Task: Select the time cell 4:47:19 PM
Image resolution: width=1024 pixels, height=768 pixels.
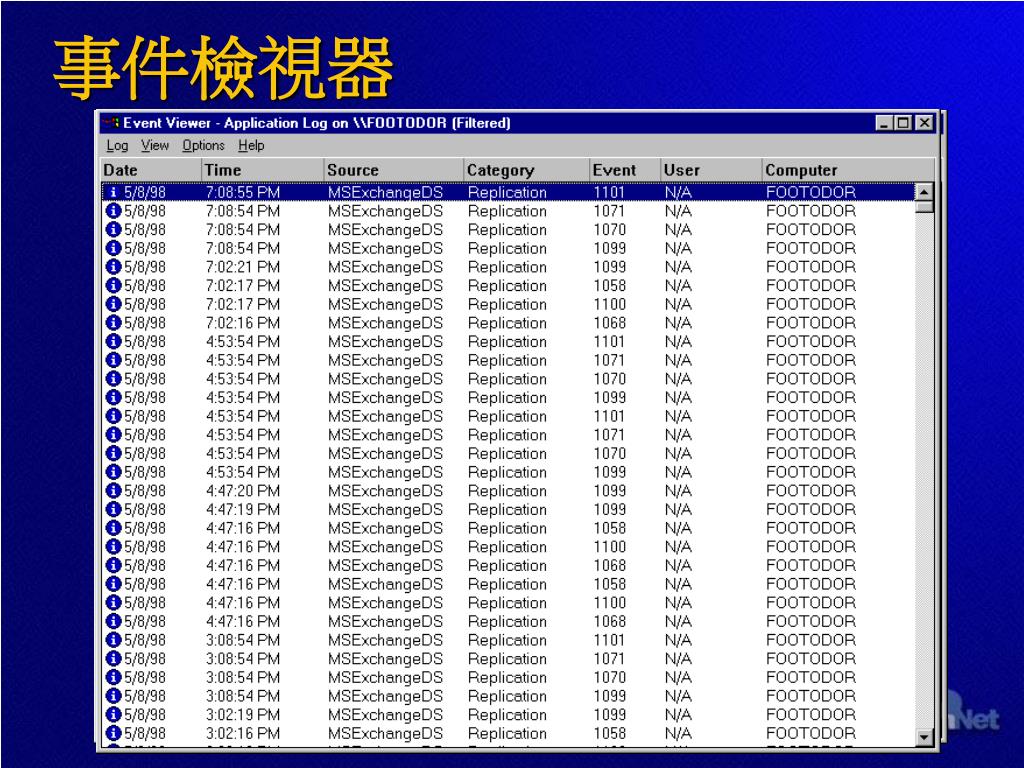Action: click(x=242, y=509)
